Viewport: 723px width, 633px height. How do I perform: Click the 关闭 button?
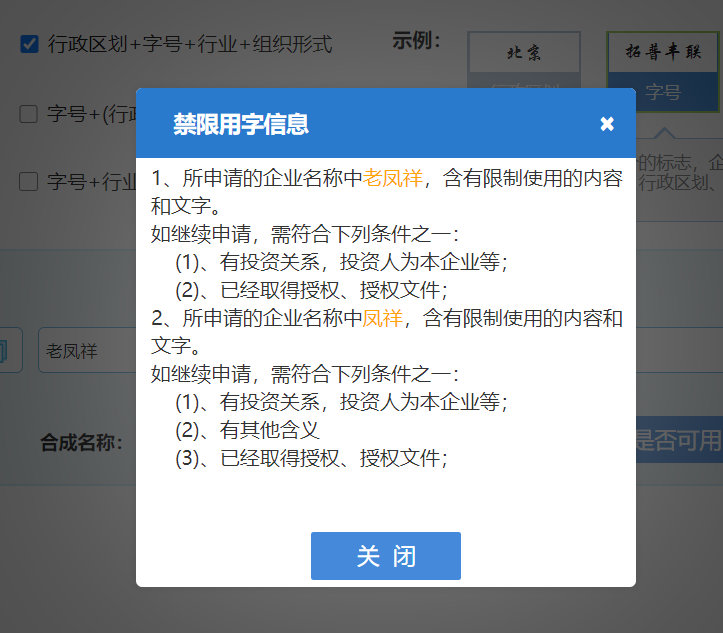(x=385, y=556)
